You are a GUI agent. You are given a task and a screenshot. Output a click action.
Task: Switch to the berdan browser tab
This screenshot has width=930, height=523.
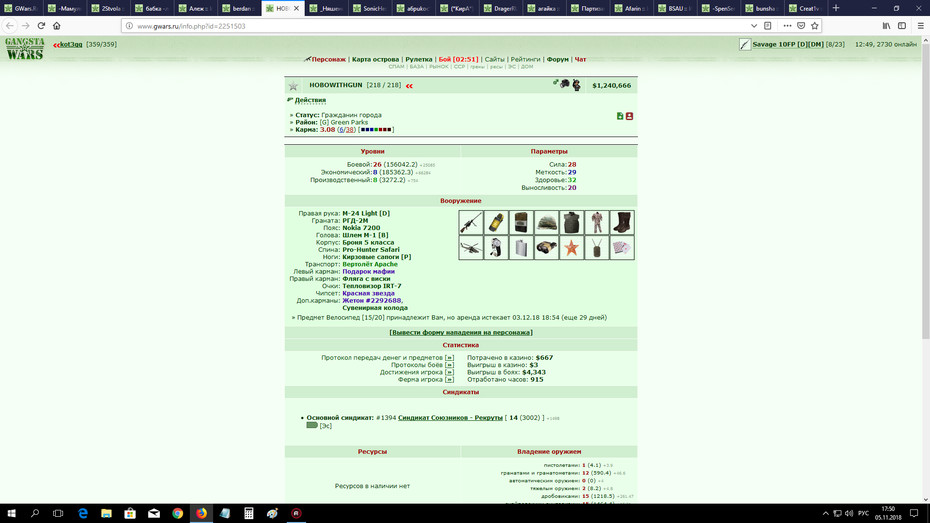(x=239, y=8)
